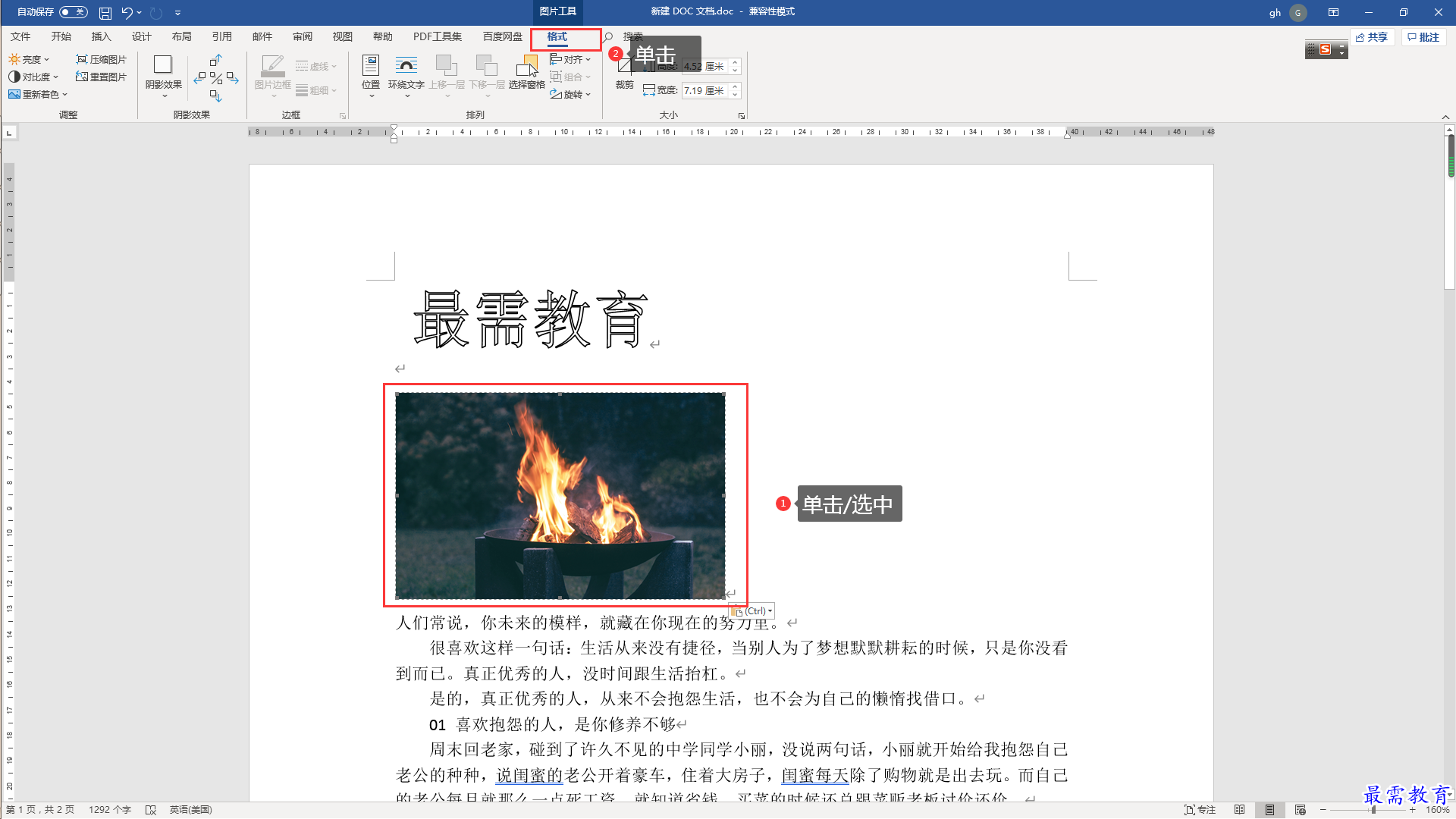Open the 亮度 (Brightness) dropdown

(x=29, y=59)
